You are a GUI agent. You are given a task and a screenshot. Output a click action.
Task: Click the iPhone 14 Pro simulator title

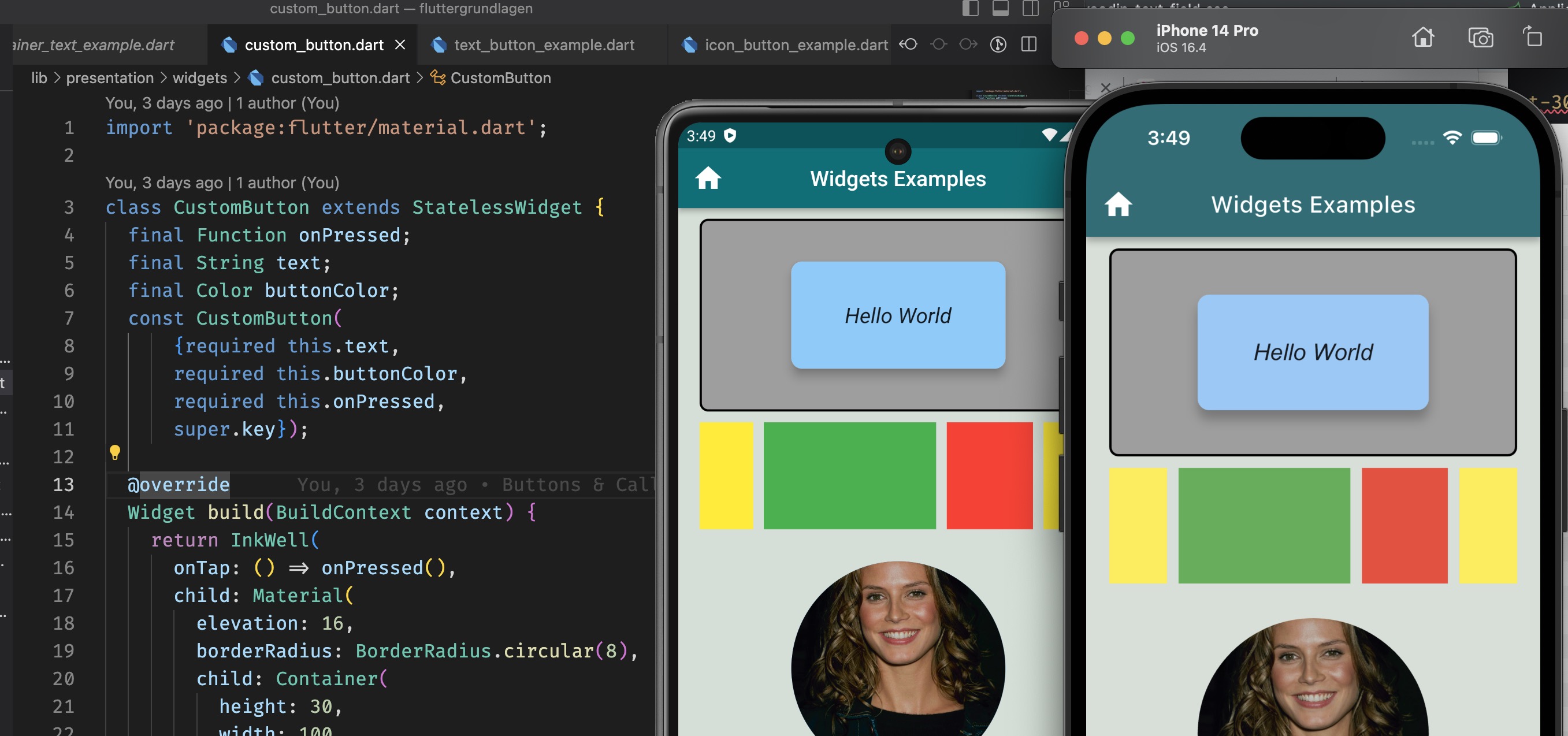(x=1206, y=31)
